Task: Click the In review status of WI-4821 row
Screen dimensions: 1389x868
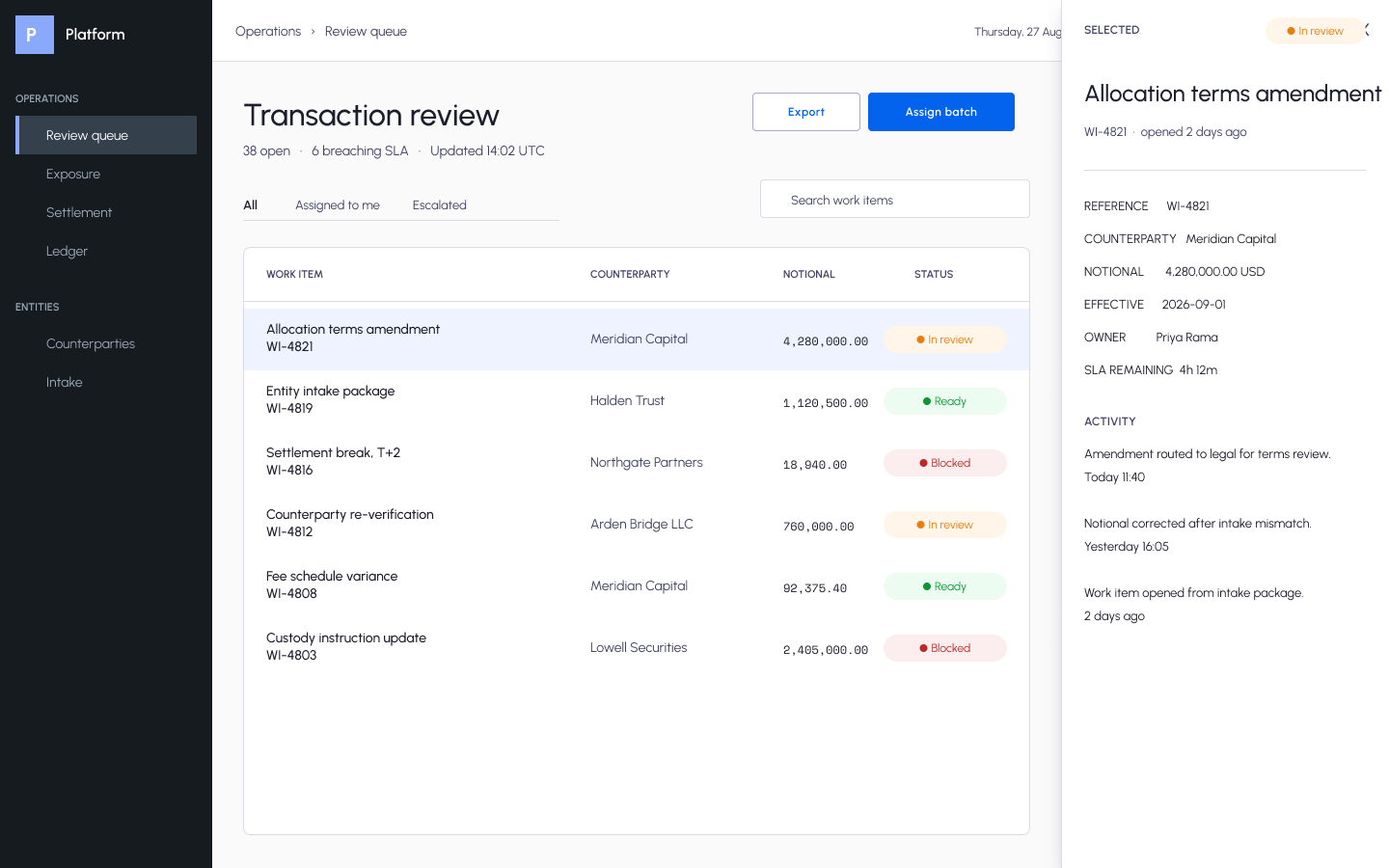Action: [945, 339]
